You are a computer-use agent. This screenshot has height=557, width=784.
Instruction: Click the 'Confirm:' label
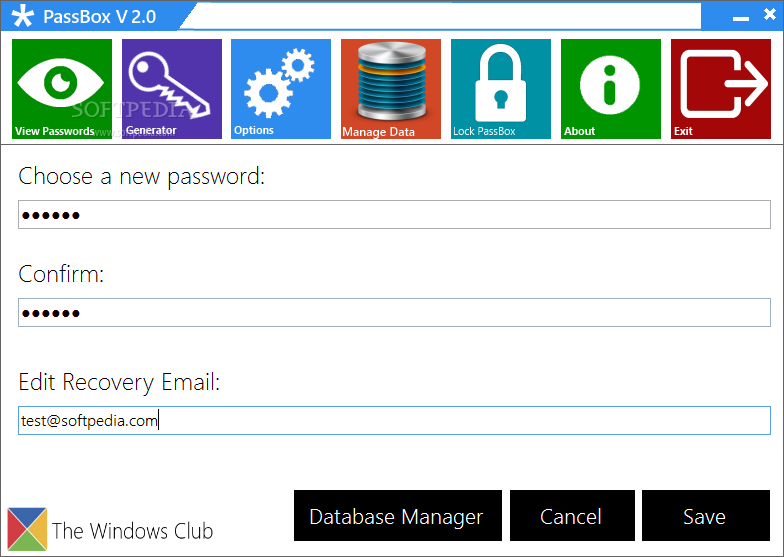click(61, 274)
